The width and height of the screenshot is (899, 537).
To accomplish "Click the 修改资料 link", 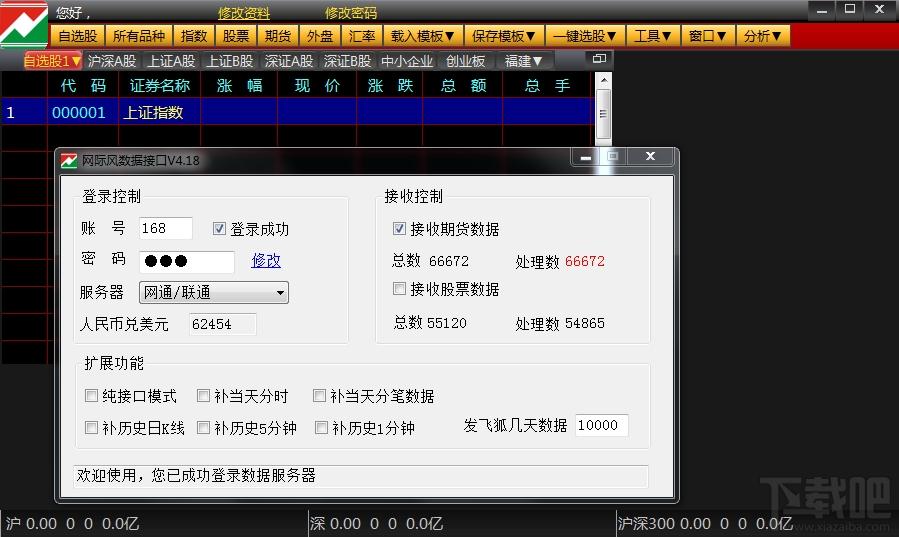I will (244, 13).
